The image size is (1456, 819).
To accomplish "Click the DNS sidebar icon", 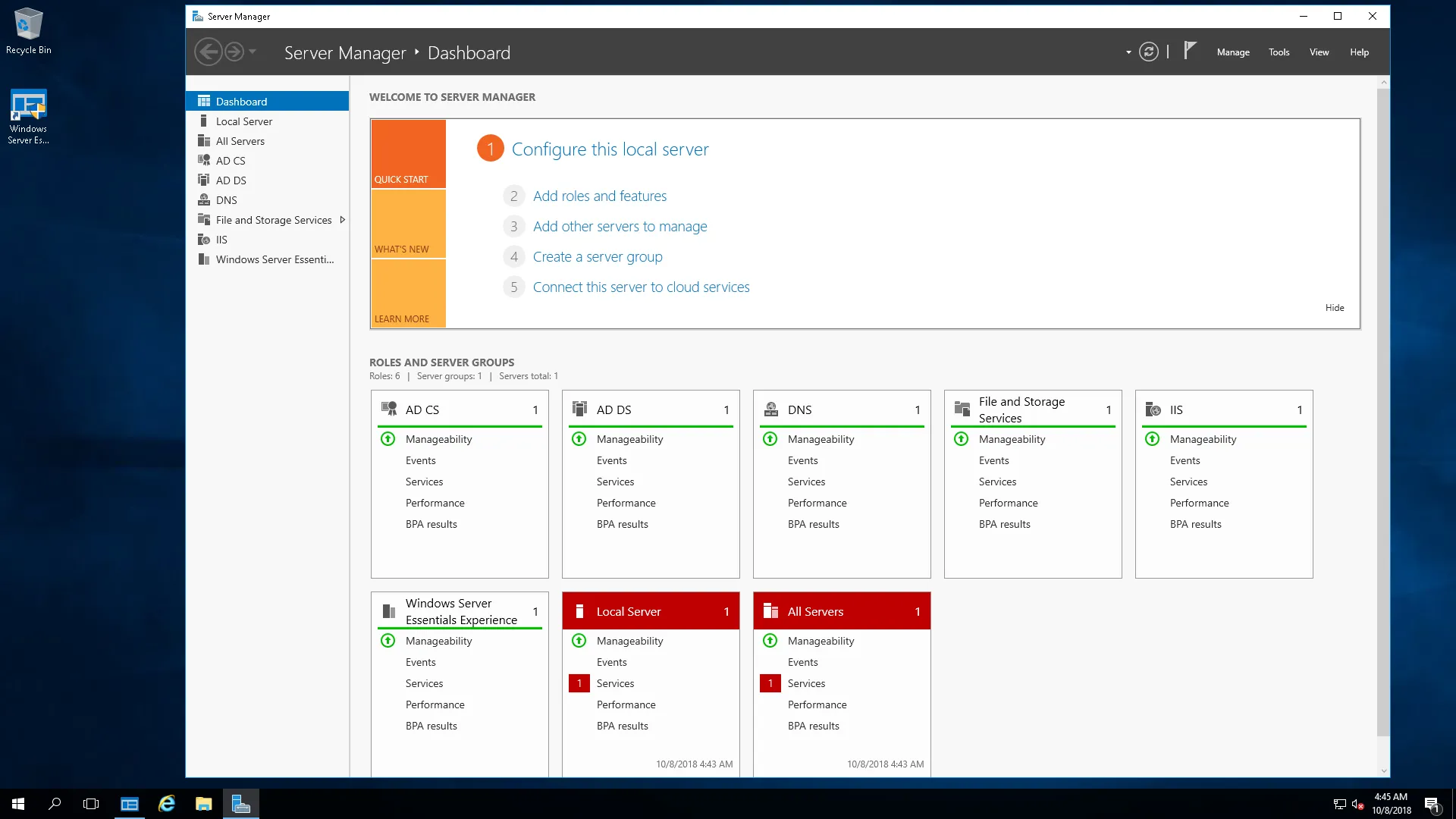I will click(204, 199).
